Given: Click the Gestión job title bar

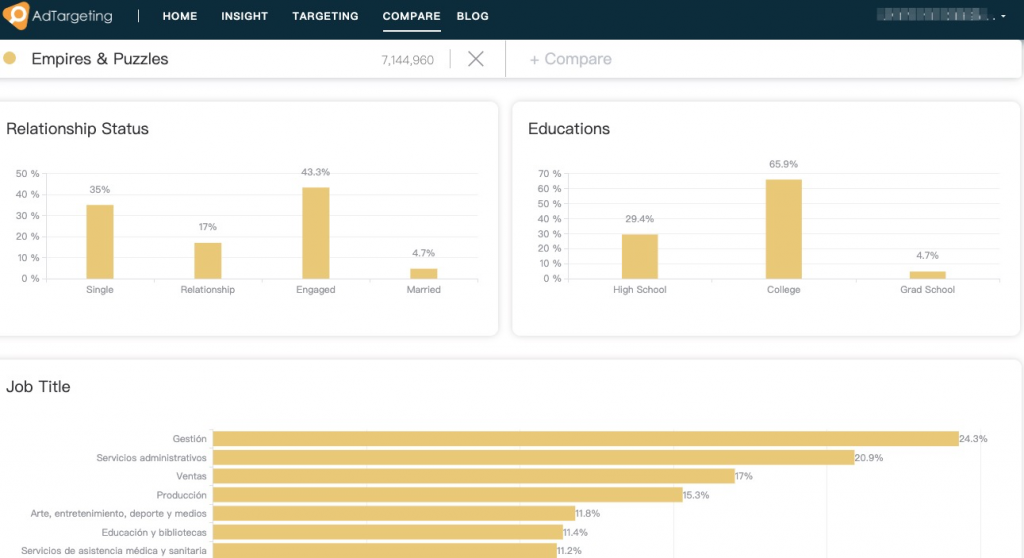Looking at the screenshot, I should [586, 439].
